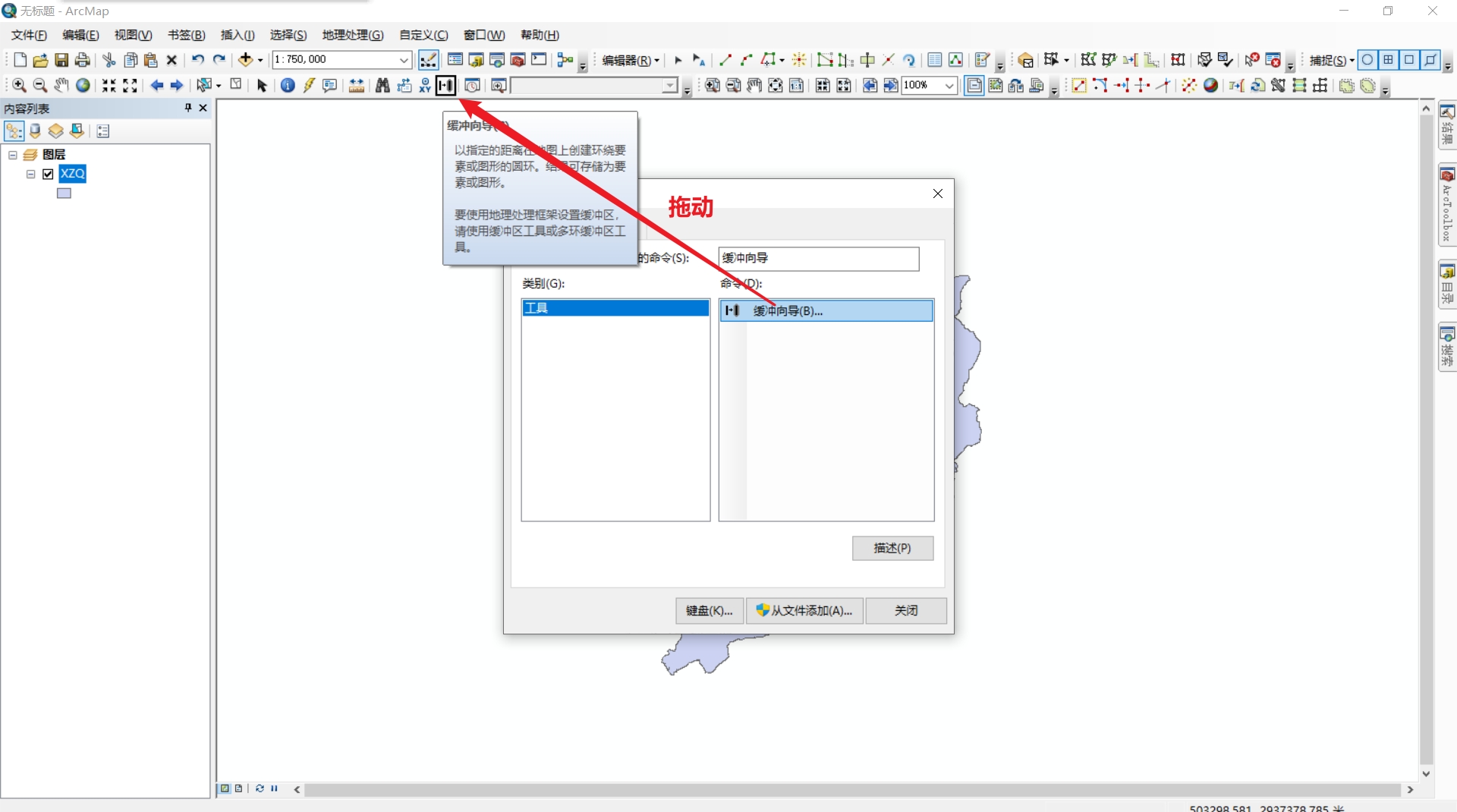
Task: Select the Zoom Out magnifier tool
Action: tap(40, 86)
